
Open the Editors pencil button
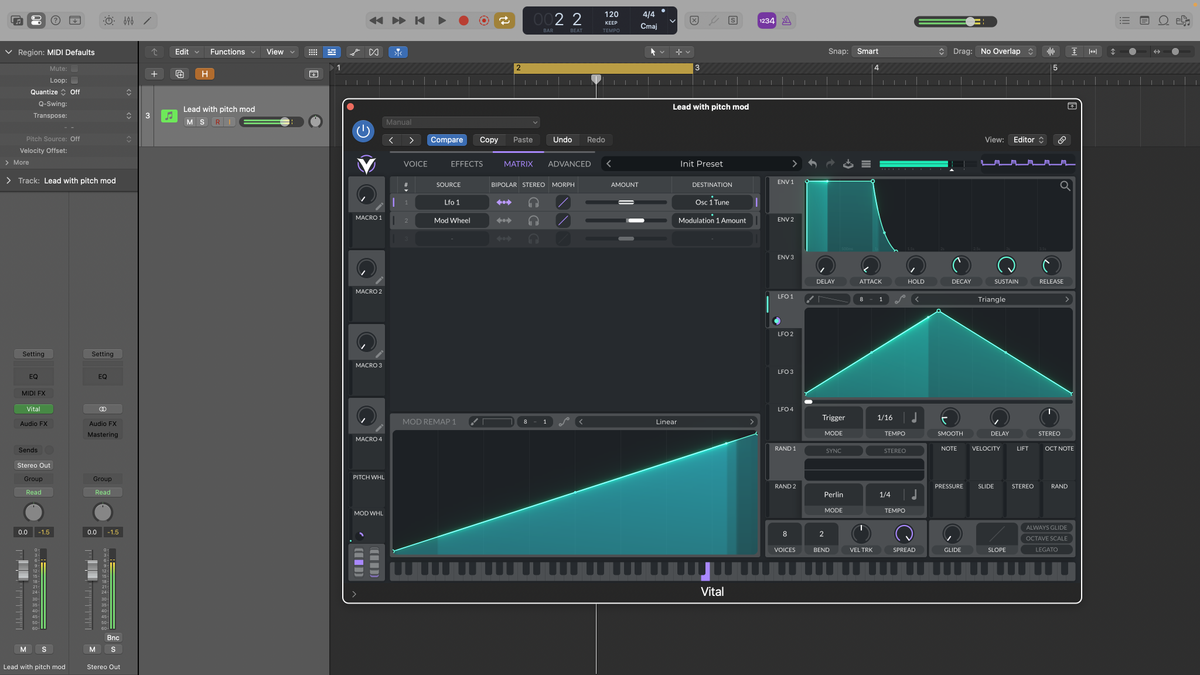(x=148, y=20)
